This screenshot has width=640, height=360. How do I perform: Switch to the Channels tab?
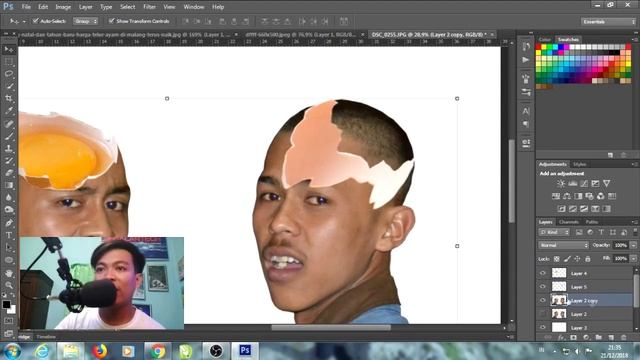point(569,222)
